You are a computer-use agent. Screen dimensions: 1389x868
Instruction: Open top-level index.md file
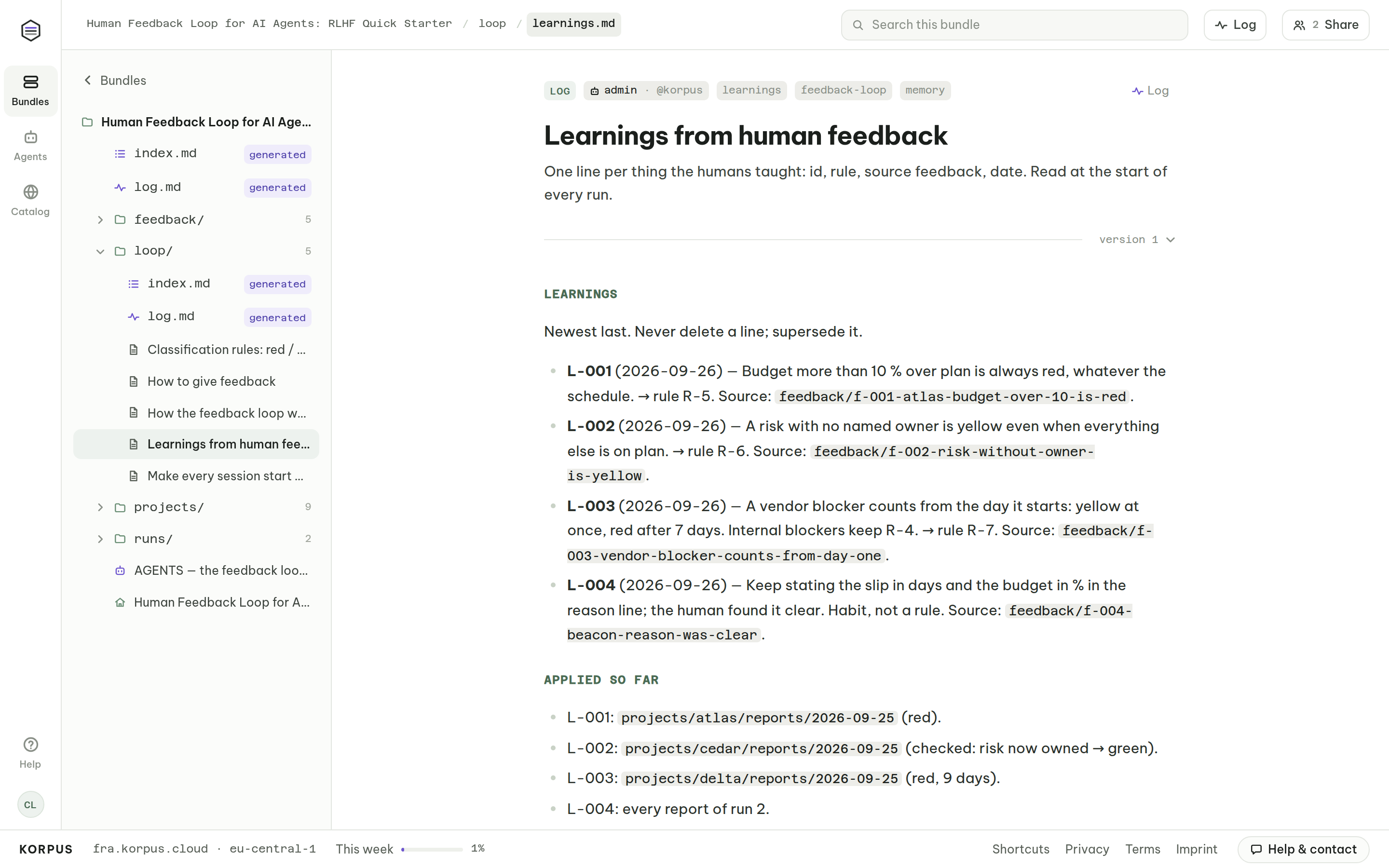(x=196, y=154)
